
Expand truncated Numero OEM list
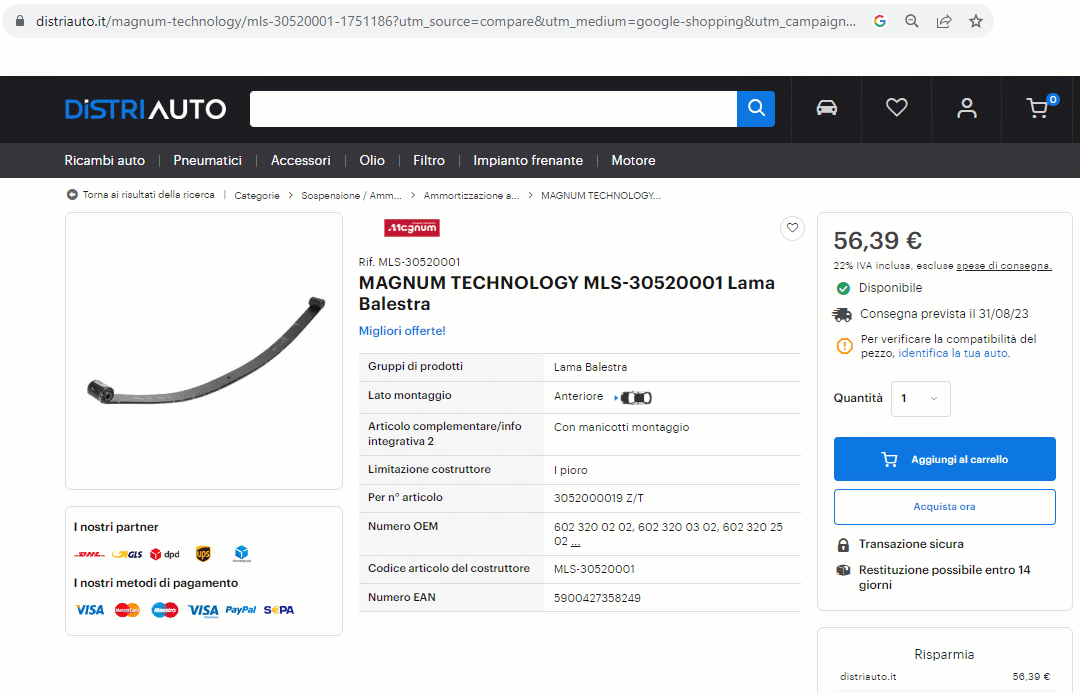[x=575, y=542]
